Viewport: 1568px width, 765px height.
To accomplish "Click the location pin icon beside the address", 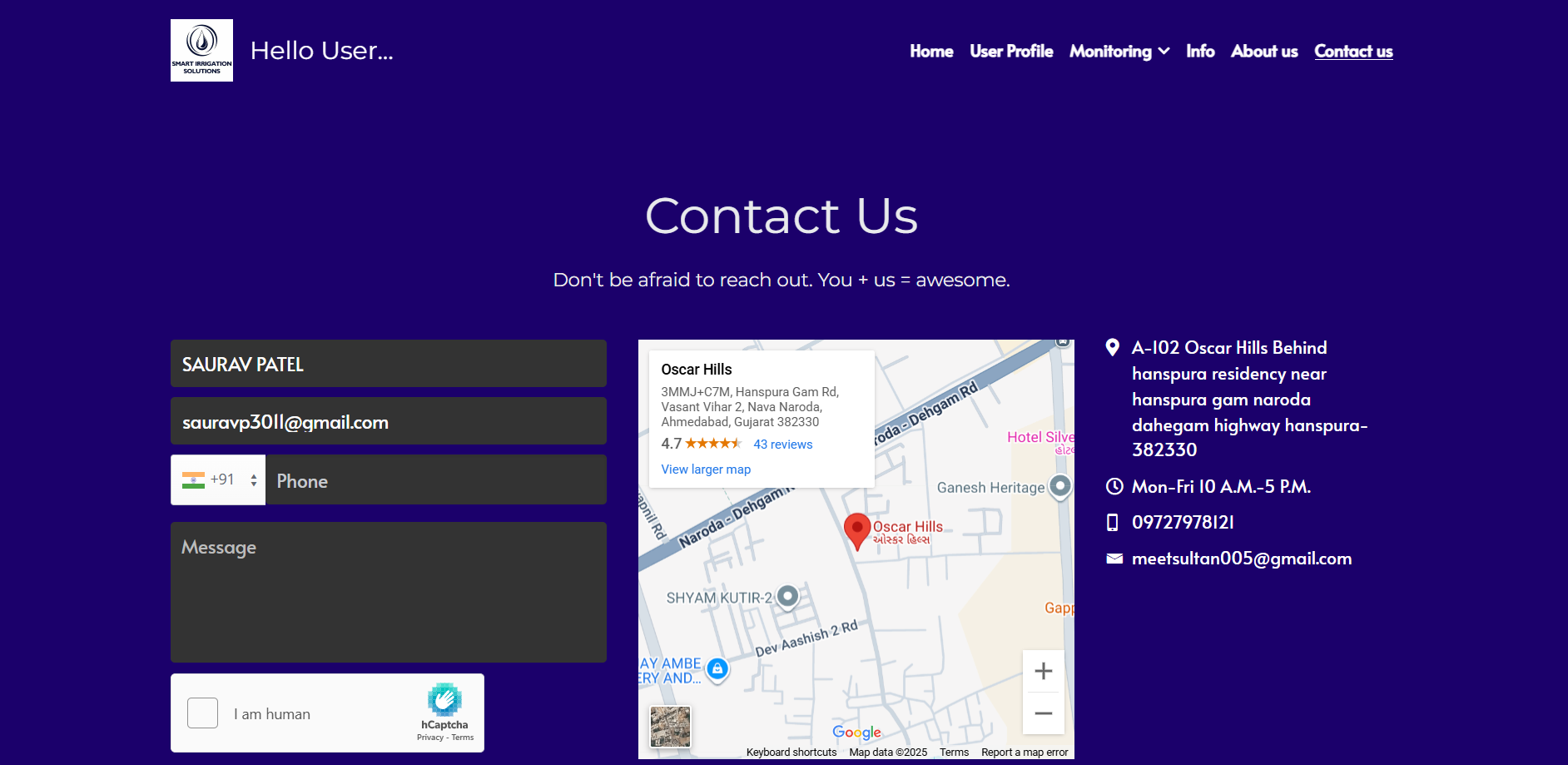I will tap(1114, 347).
